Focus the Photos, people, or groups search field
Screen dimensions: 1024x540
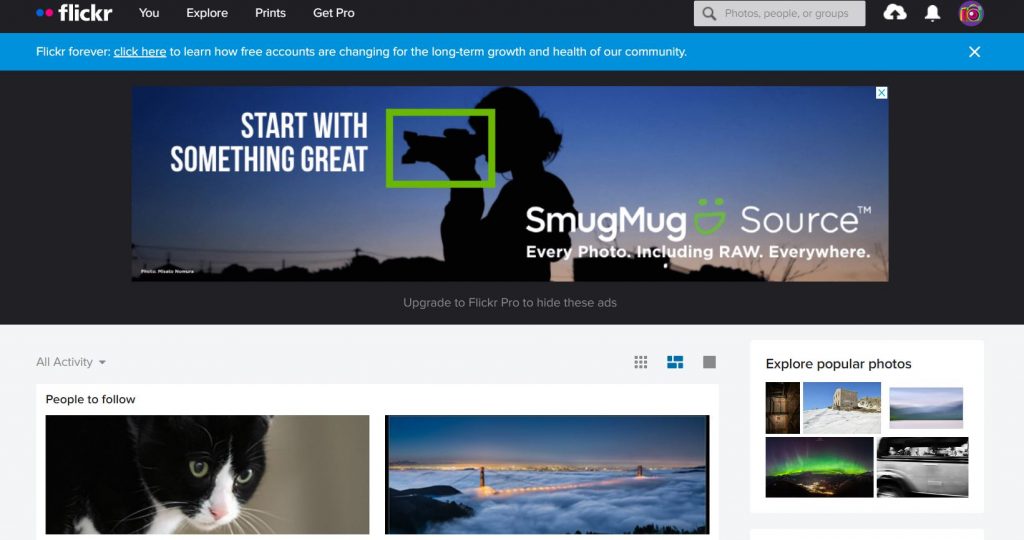click(x=779, y=13)
